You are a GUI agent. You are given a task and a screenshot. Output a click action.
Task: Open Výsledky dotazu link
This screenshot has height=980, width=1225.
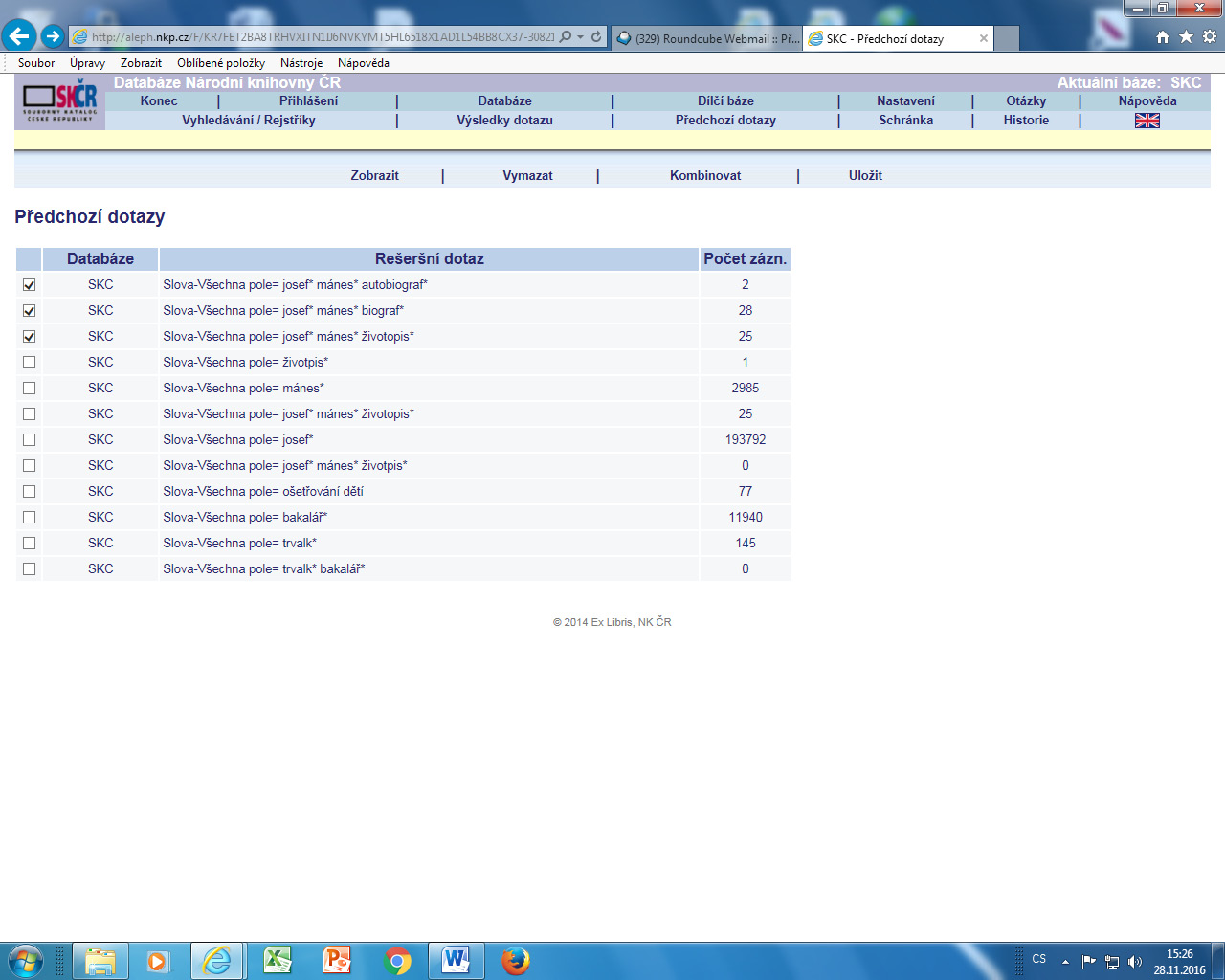504,120
